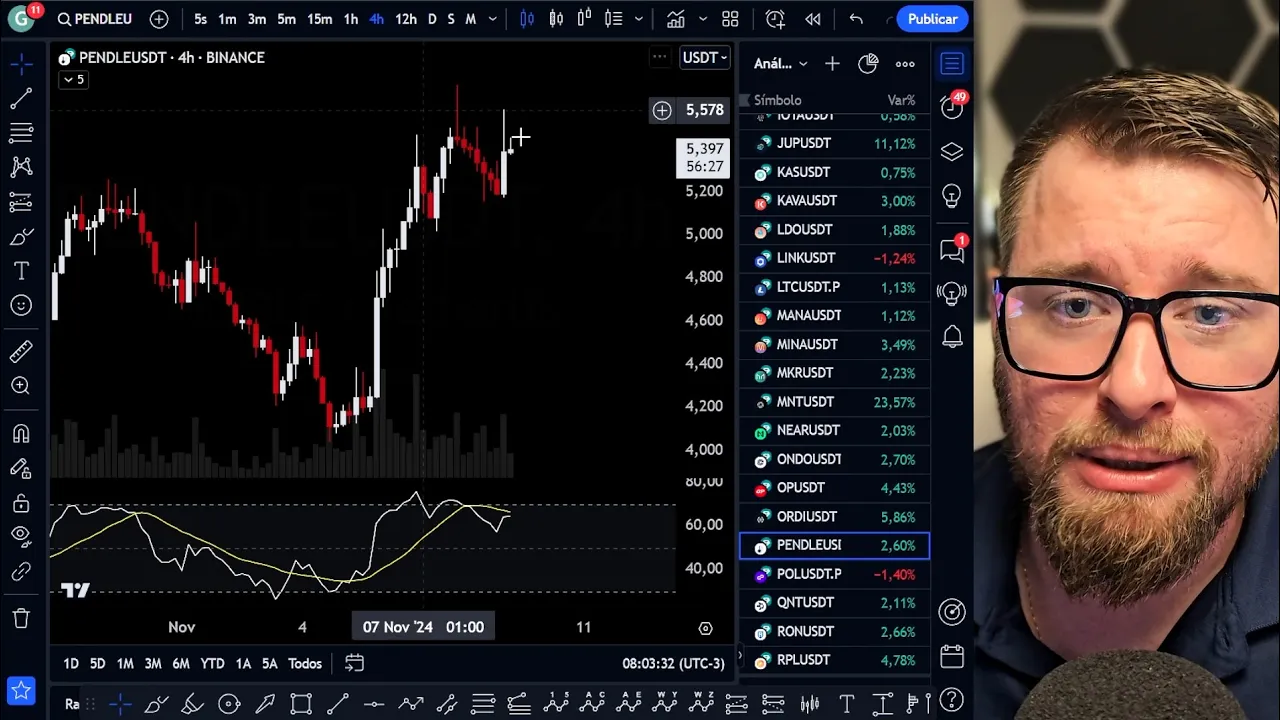Viewport: 1280px width, 720px height.
Task: Open the ideas lightbulb panel
Action: pos(952,196)
